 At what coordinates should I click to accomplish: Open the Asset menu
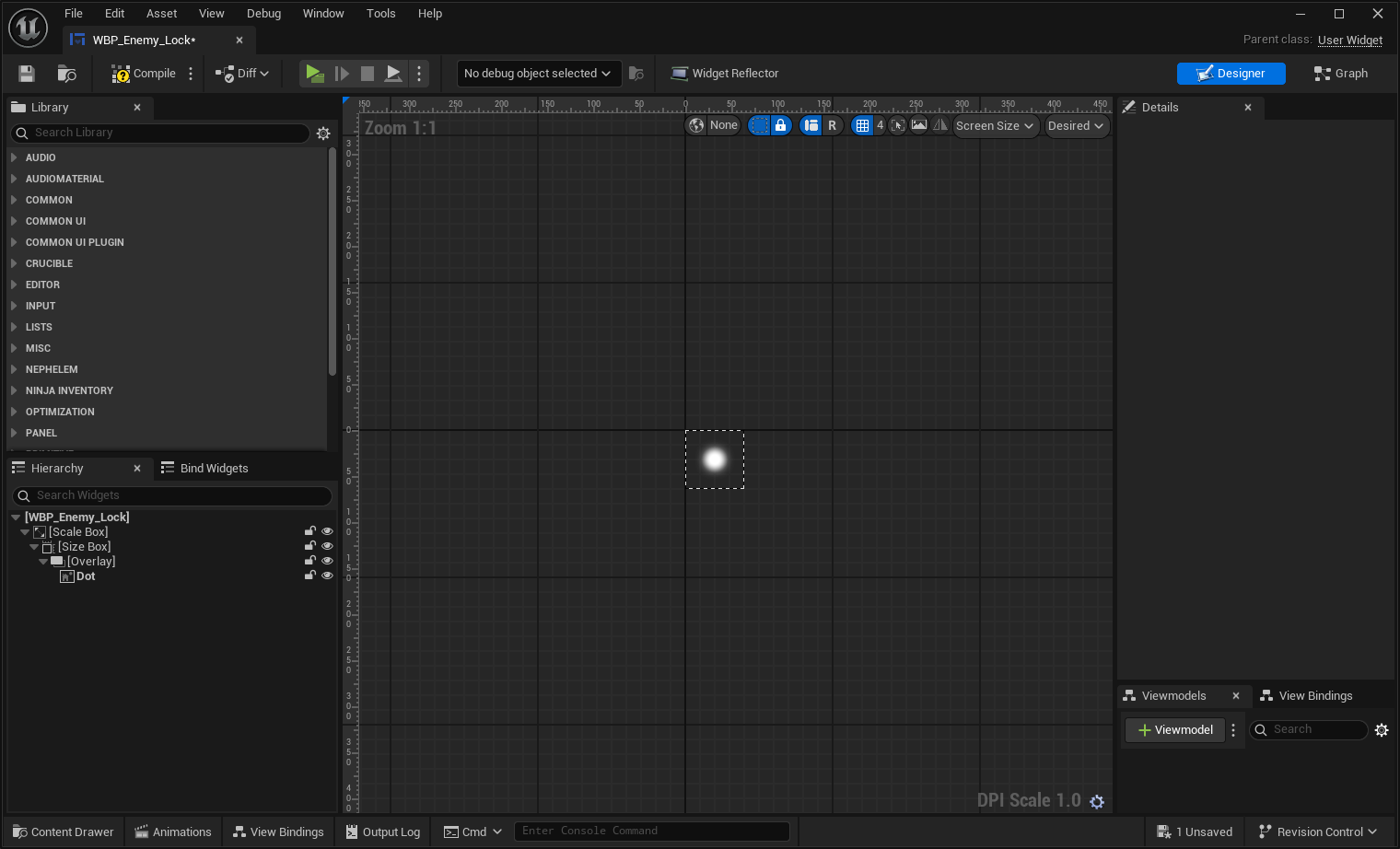pos(161,14)
